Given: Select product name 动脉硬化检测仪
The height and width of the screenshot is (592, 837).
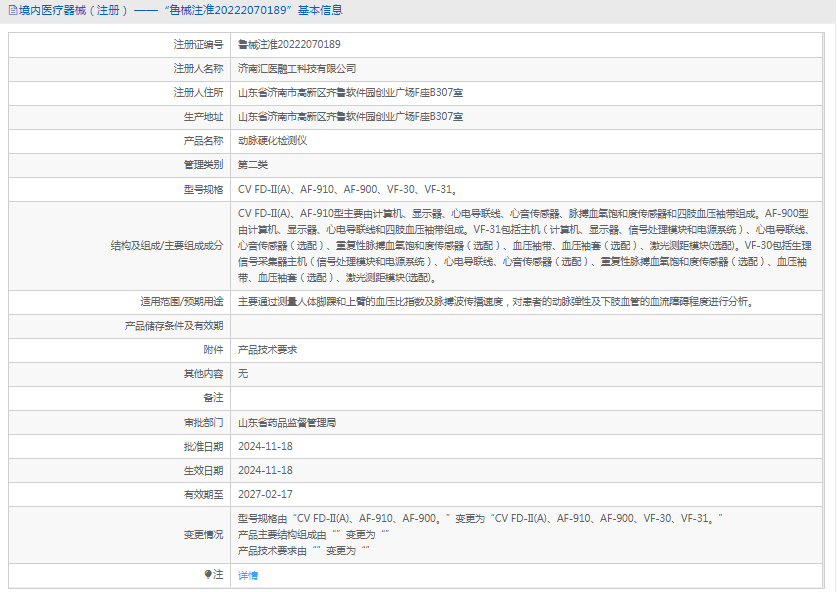Looking at the screenshot, I should (272, 141).
